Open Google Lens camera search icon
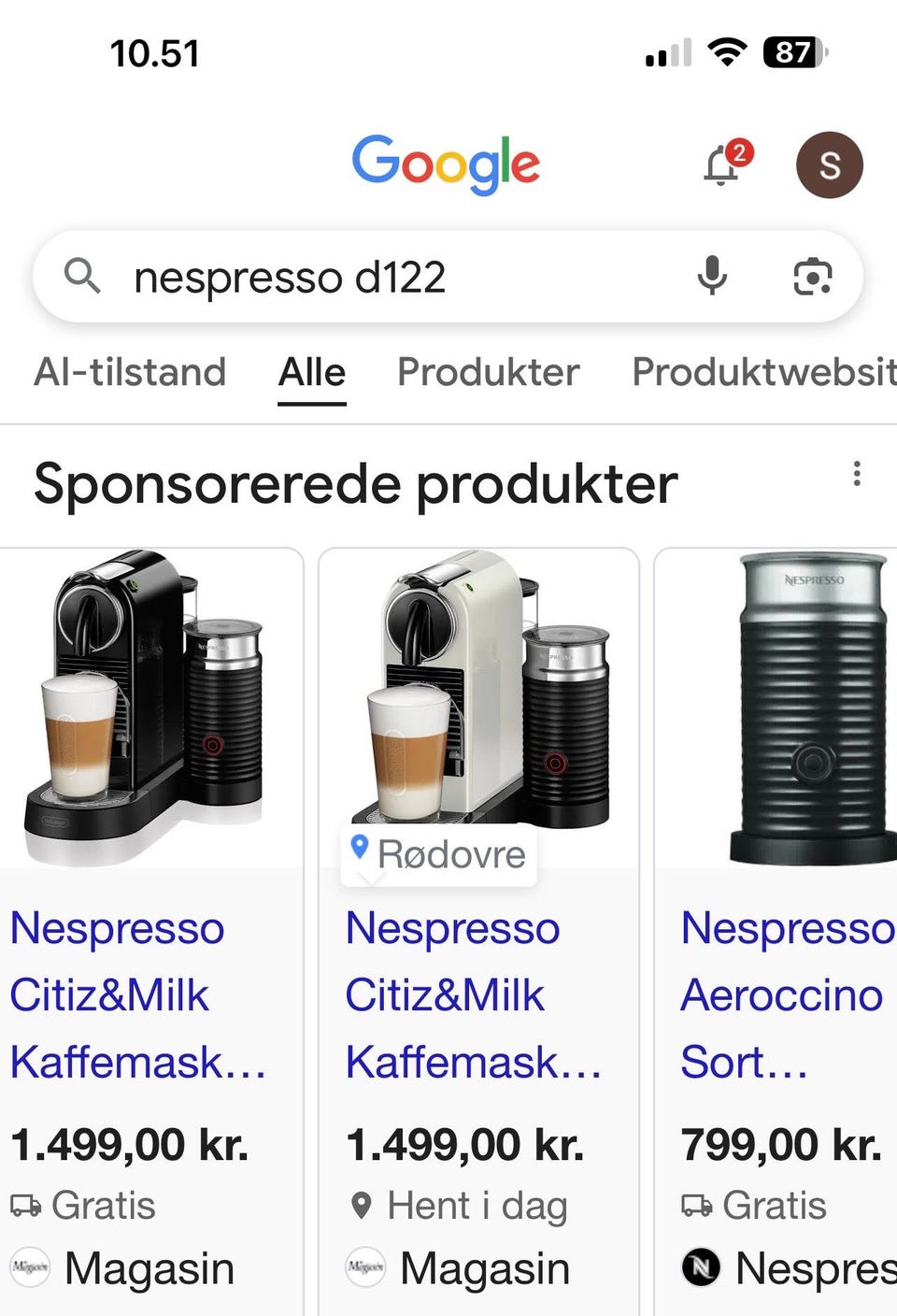 812,277
